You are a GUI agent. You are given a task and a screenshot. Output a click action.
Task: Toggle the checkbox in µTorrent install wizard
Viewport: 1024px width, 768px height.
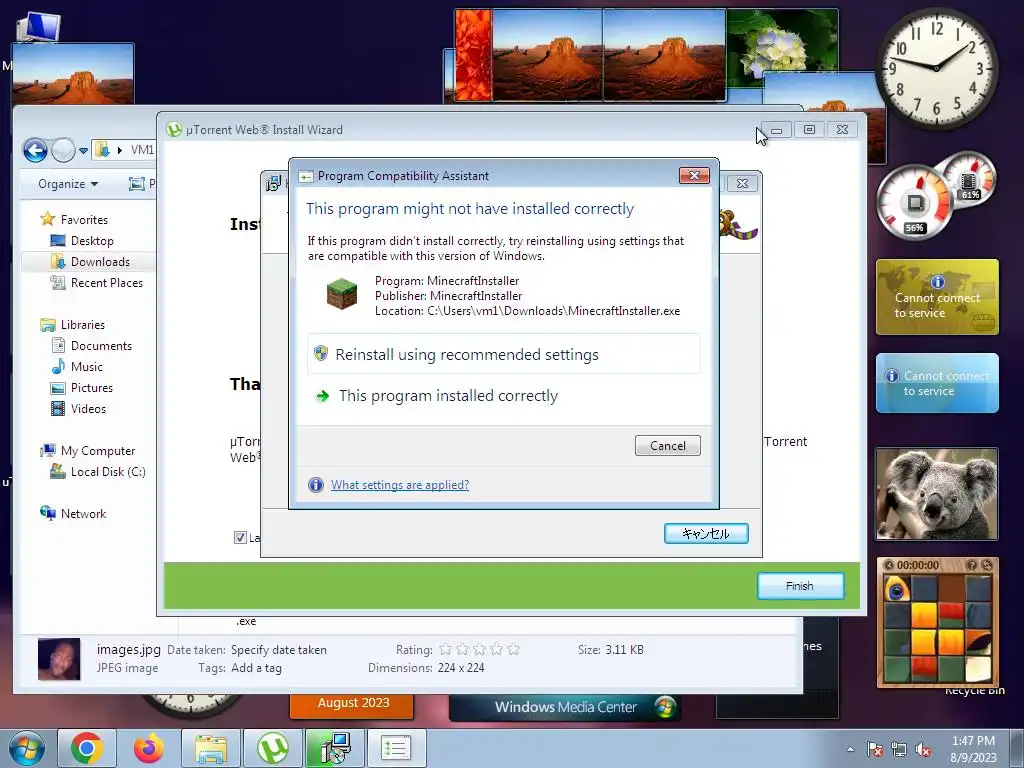[x=240, y=537]
